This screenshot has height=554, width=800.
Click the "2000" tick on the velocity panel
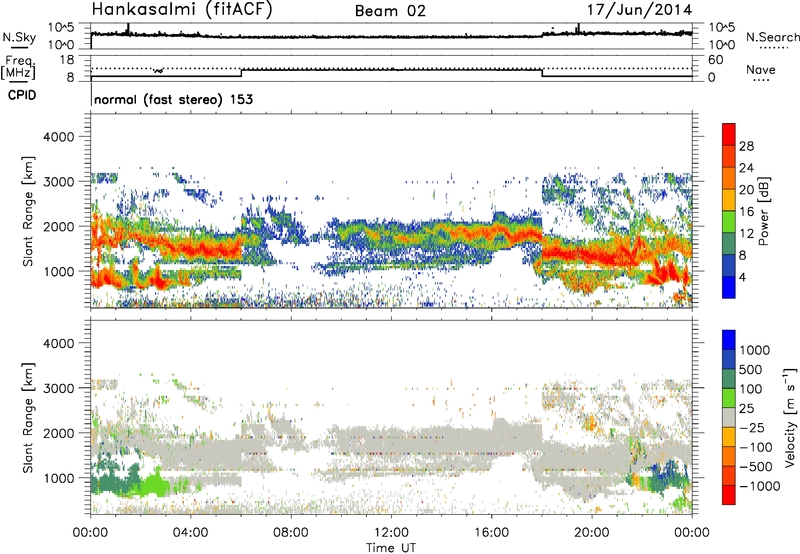[58, 433]
